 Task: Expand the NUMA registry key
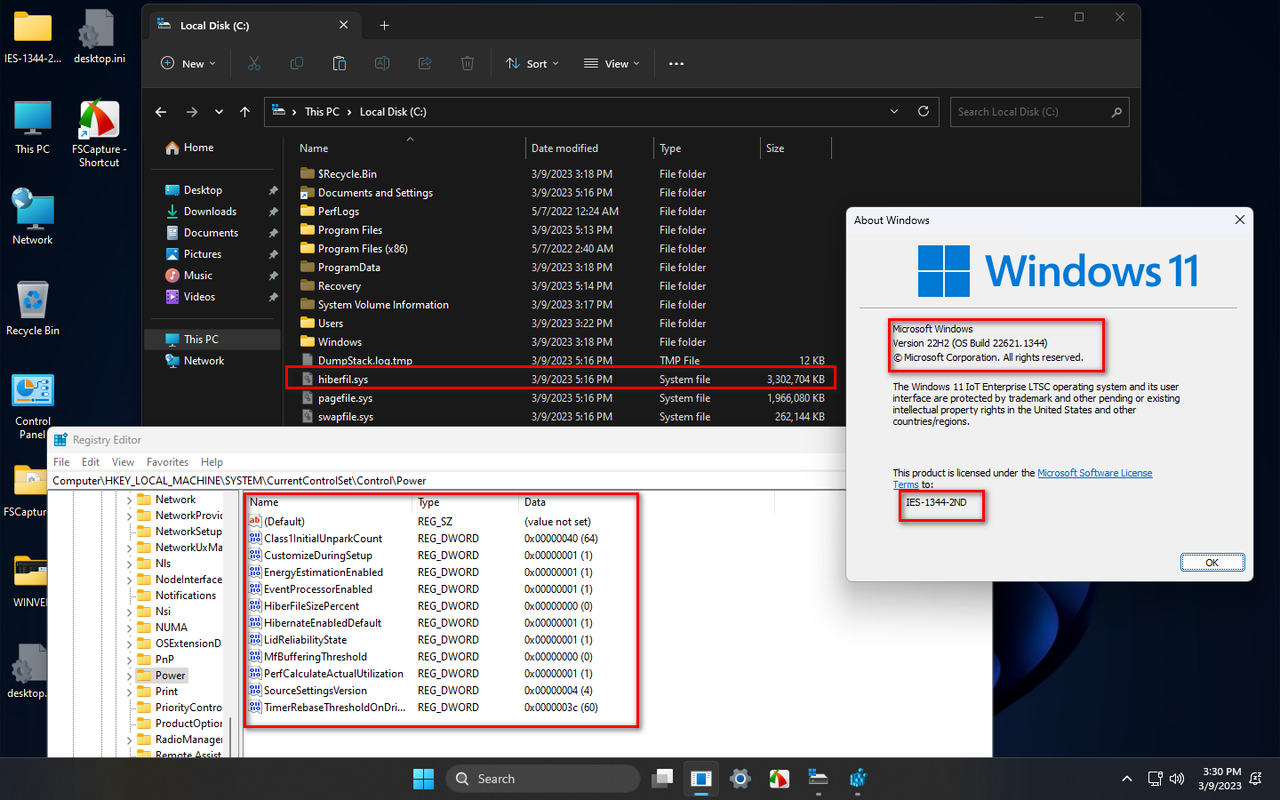click(129, 628)
